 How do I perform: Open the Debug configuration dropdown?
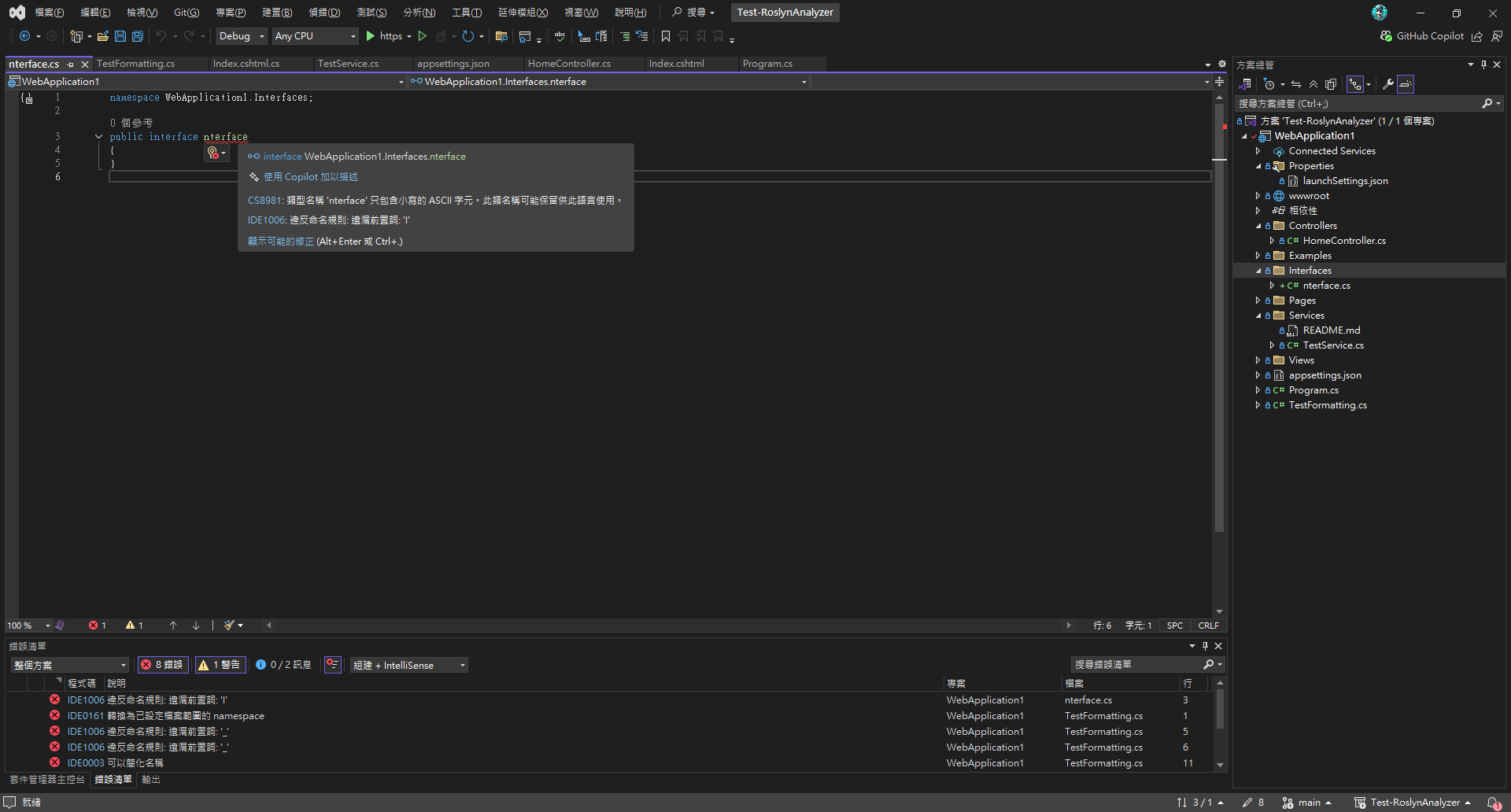click(242, 36)
